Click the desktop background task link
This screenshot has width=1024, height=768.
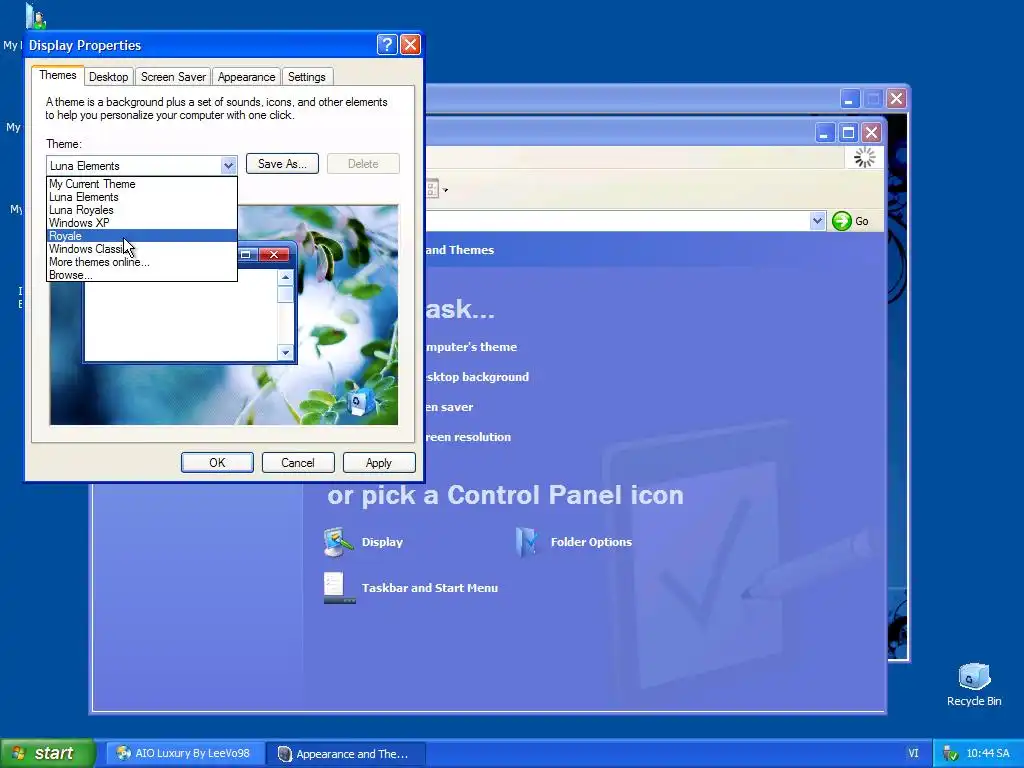tap(477, 377)
